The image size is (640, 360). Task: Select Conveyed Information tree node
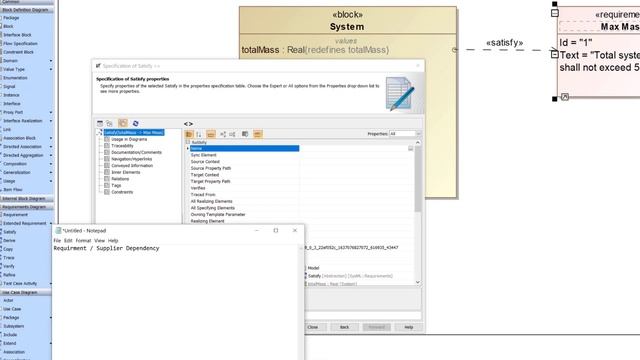(132, 166)
